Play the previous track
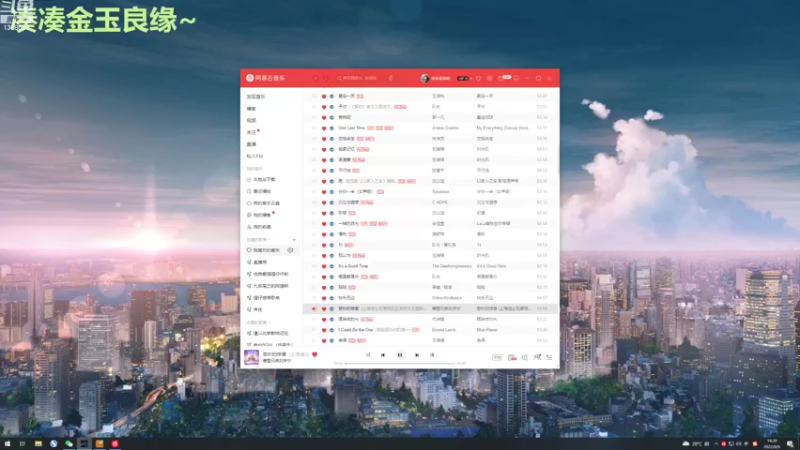800x450 pixels. coord(383,355)
